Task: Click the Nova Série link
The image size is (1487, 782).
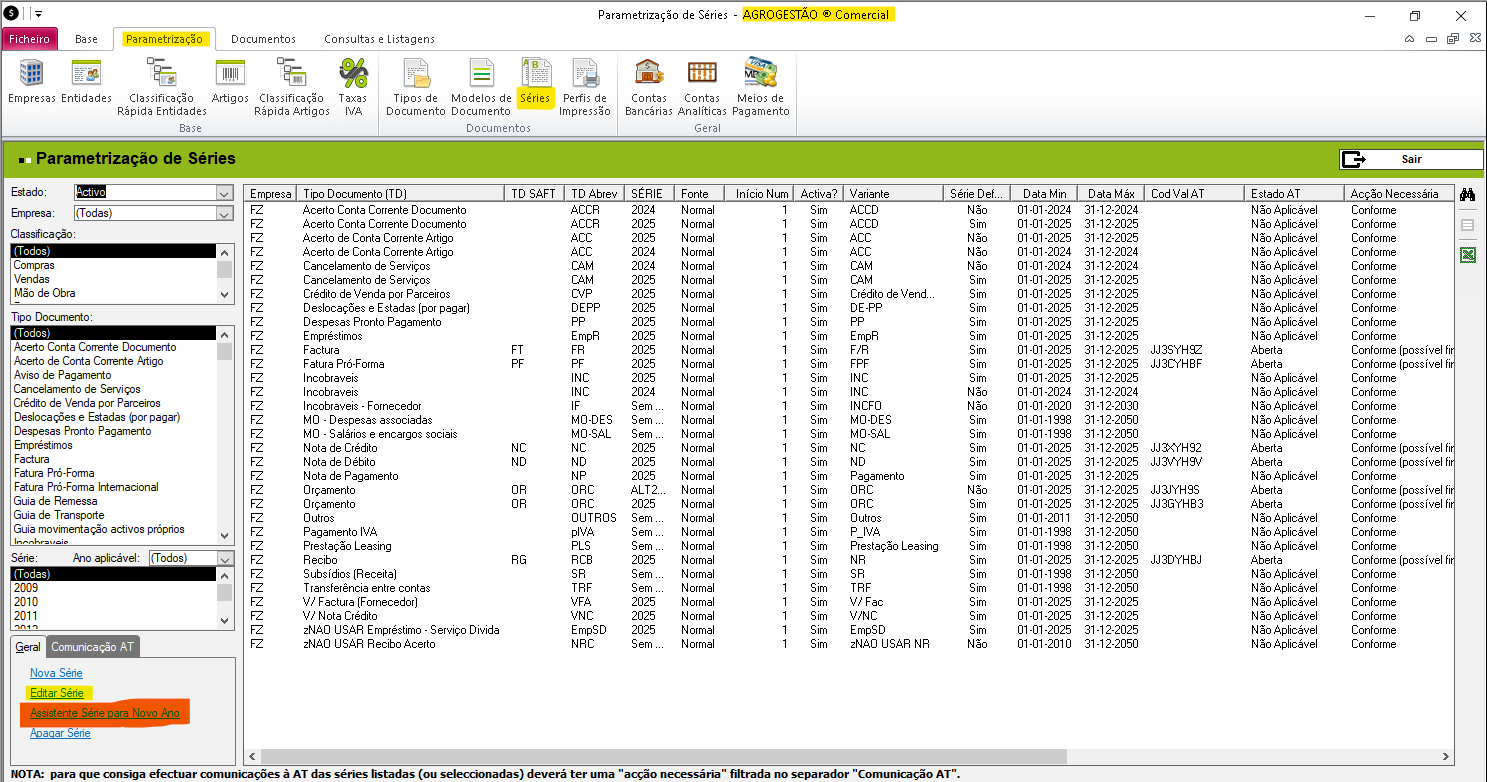Action: 56,673
